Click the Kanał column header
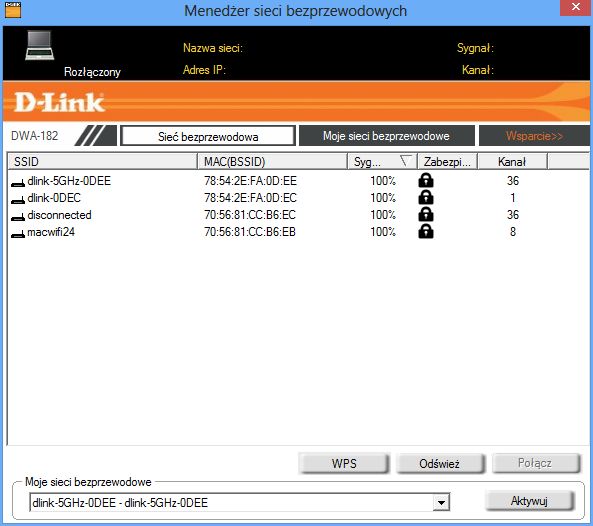Viewport: 593px width, 526px height. [512, 161]
